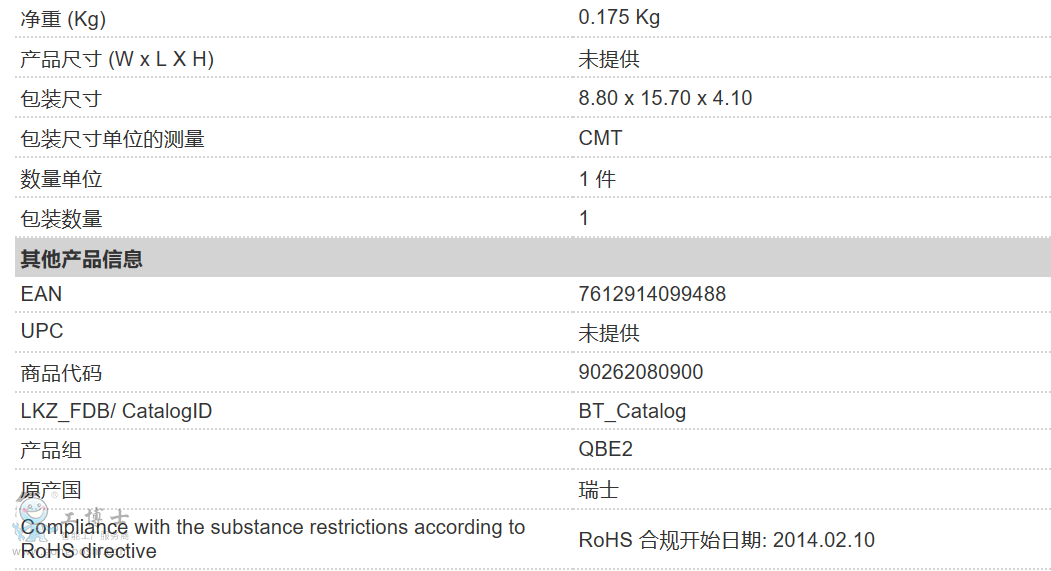Screen dimensions: 1051x571
Task: Select the CMT unit value
Action: [600, 138]
